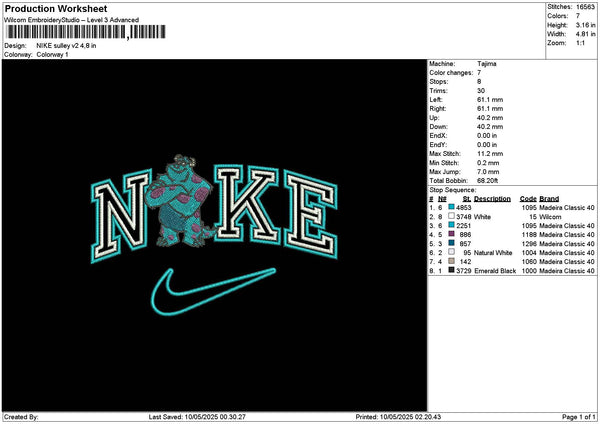Click the Trims value '30'
Screen dimensions: 600x424
point(481,91)
